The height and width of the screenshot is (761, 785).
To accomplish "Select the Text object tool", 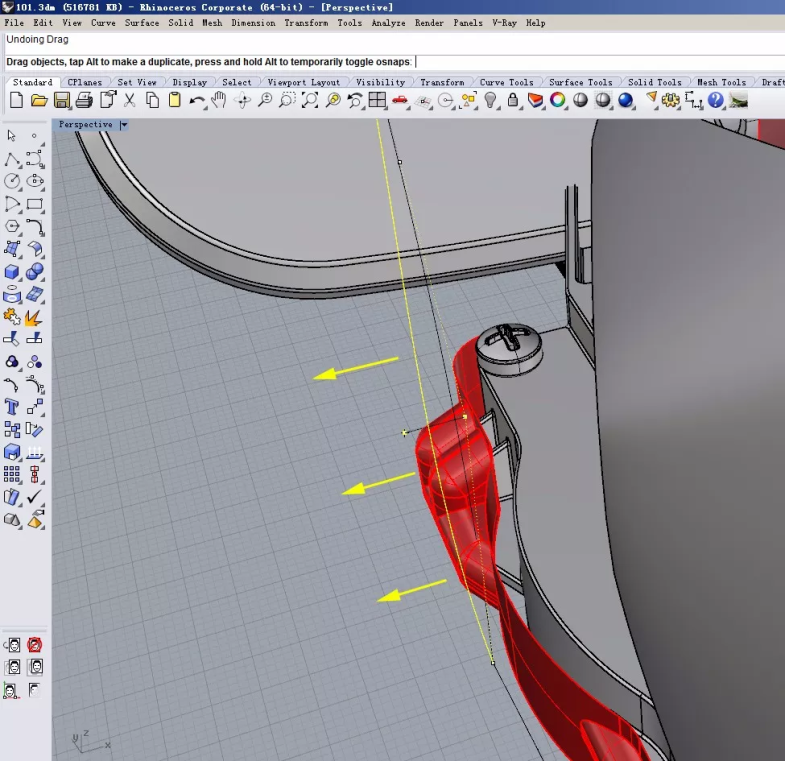I will pyautogui.click(x=12, y=407).
